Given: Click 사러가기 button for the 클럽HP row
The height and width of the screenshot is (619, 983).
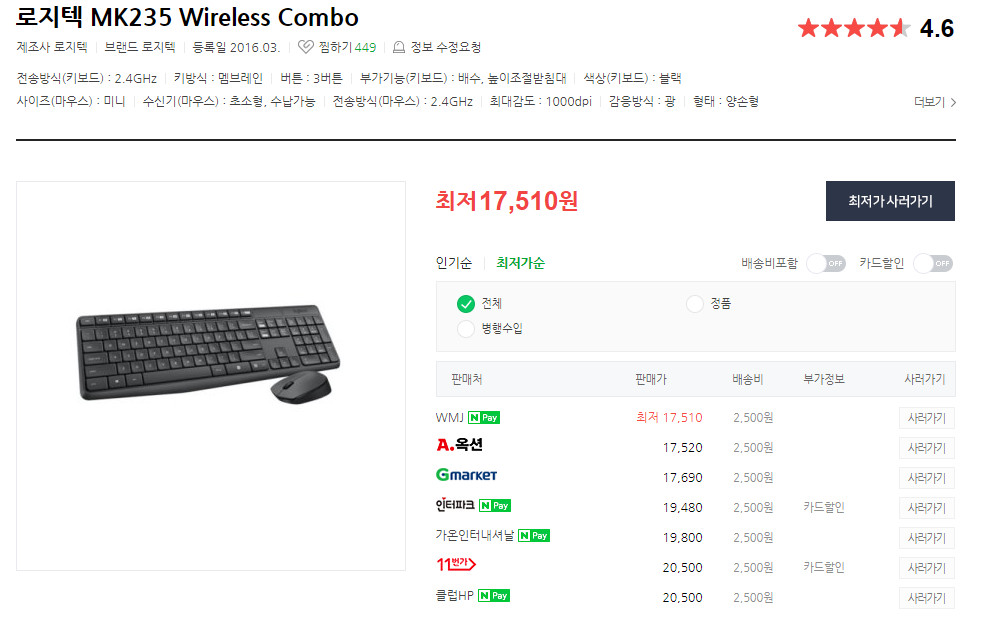Looking at the screenshot, I should click(927, 598).
